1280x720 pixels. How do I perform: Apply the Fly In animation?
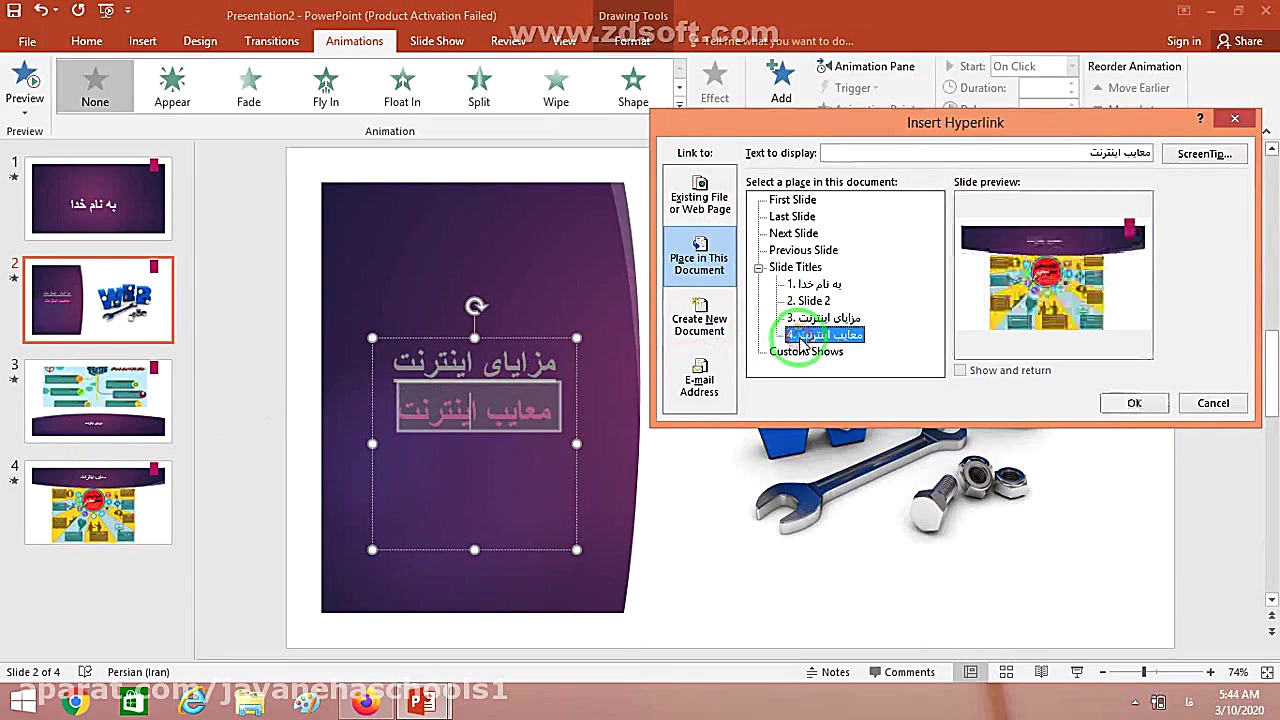pos(326,85)
